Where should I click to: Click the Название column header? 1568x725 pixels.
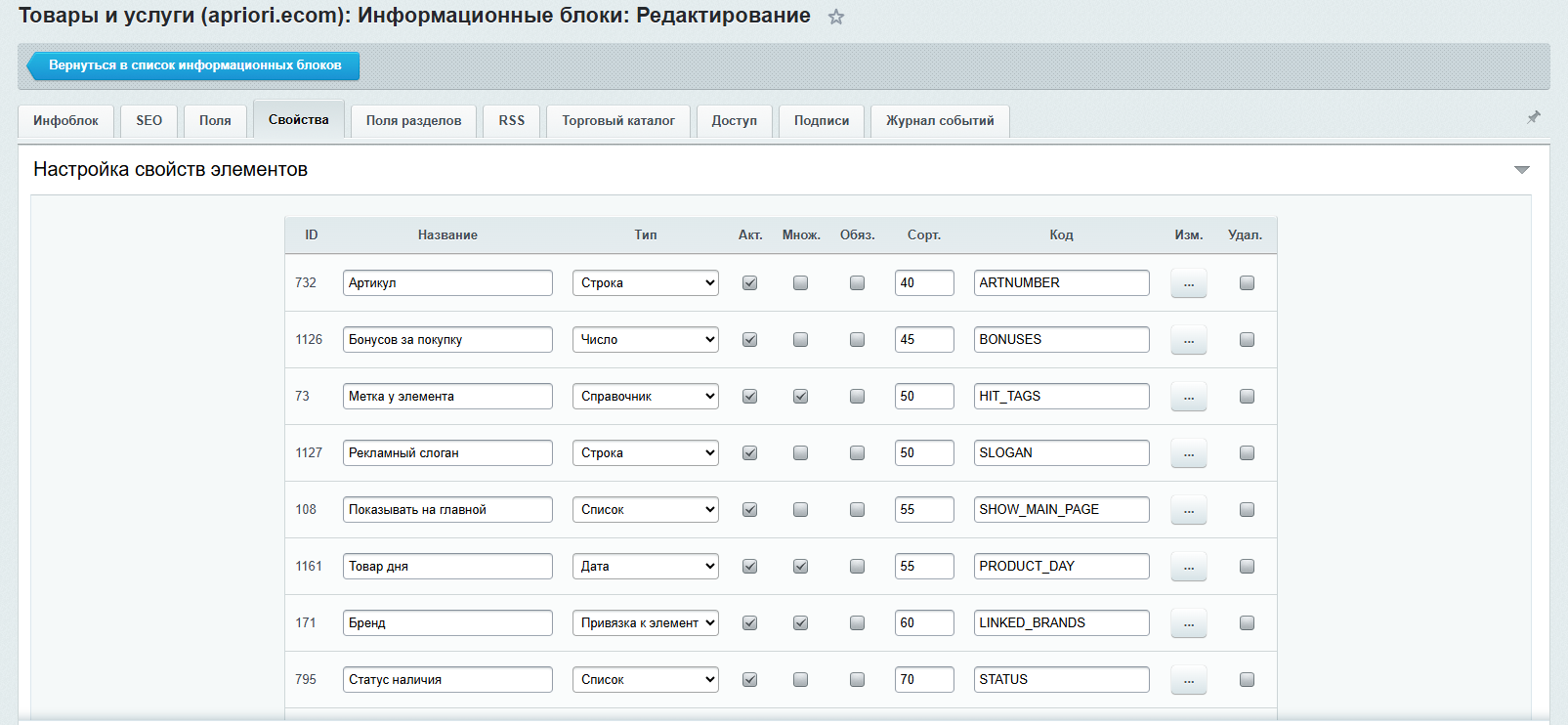447,235
